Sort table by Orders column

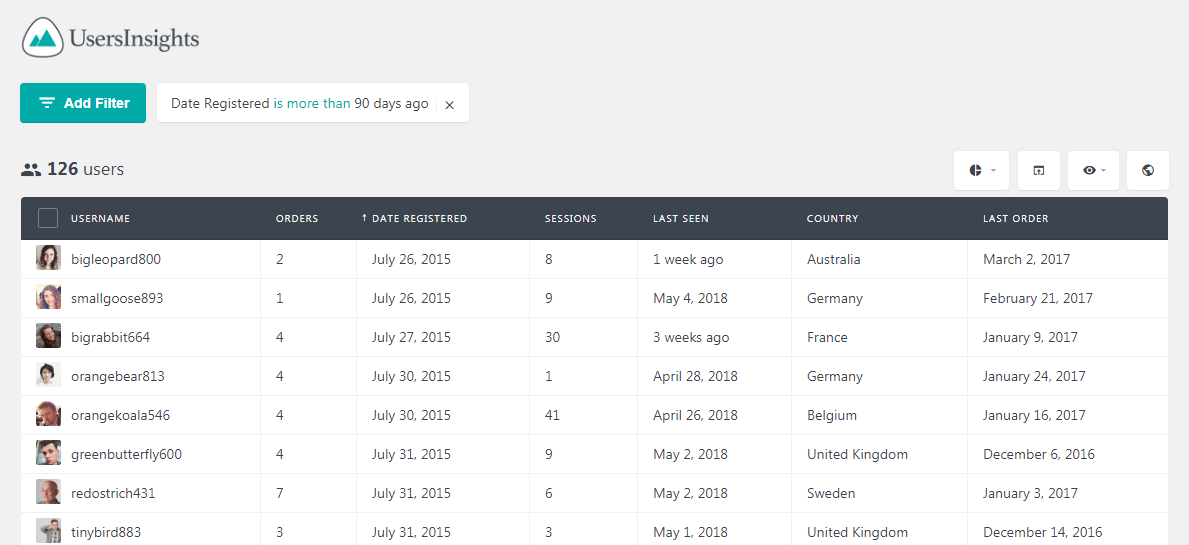pos(296,218)
